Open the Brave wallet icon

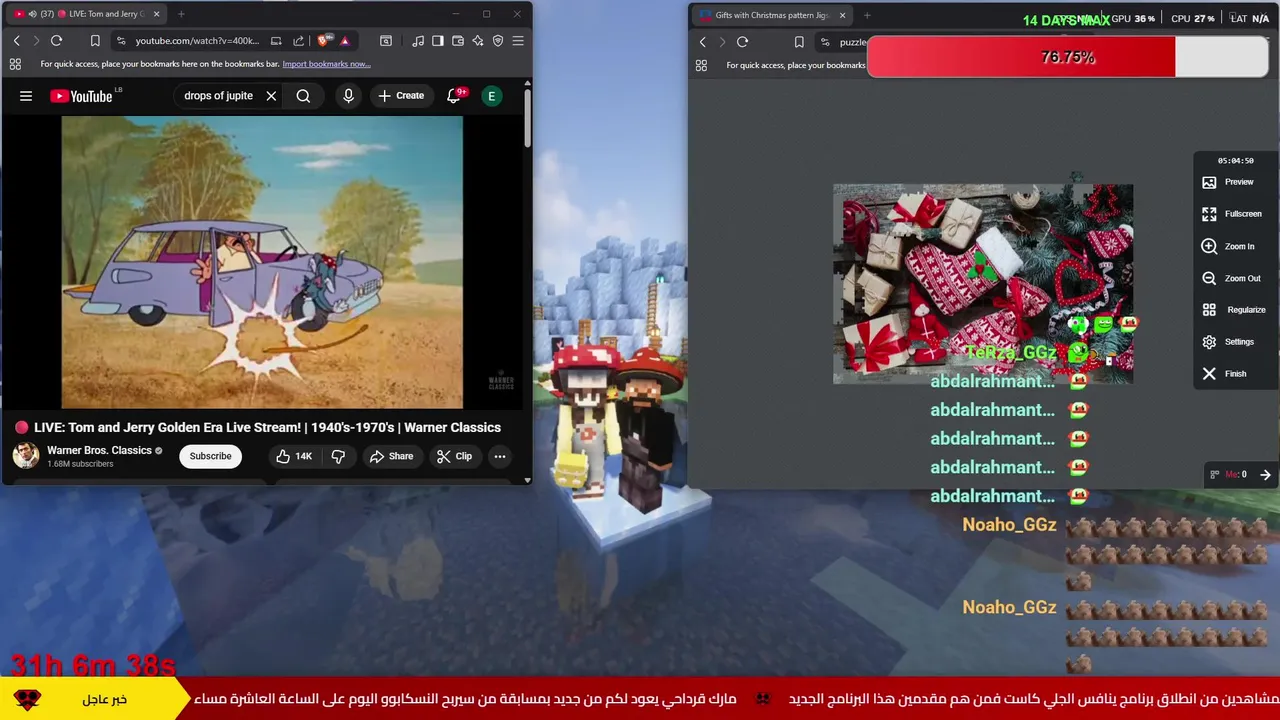click(458, 41)
